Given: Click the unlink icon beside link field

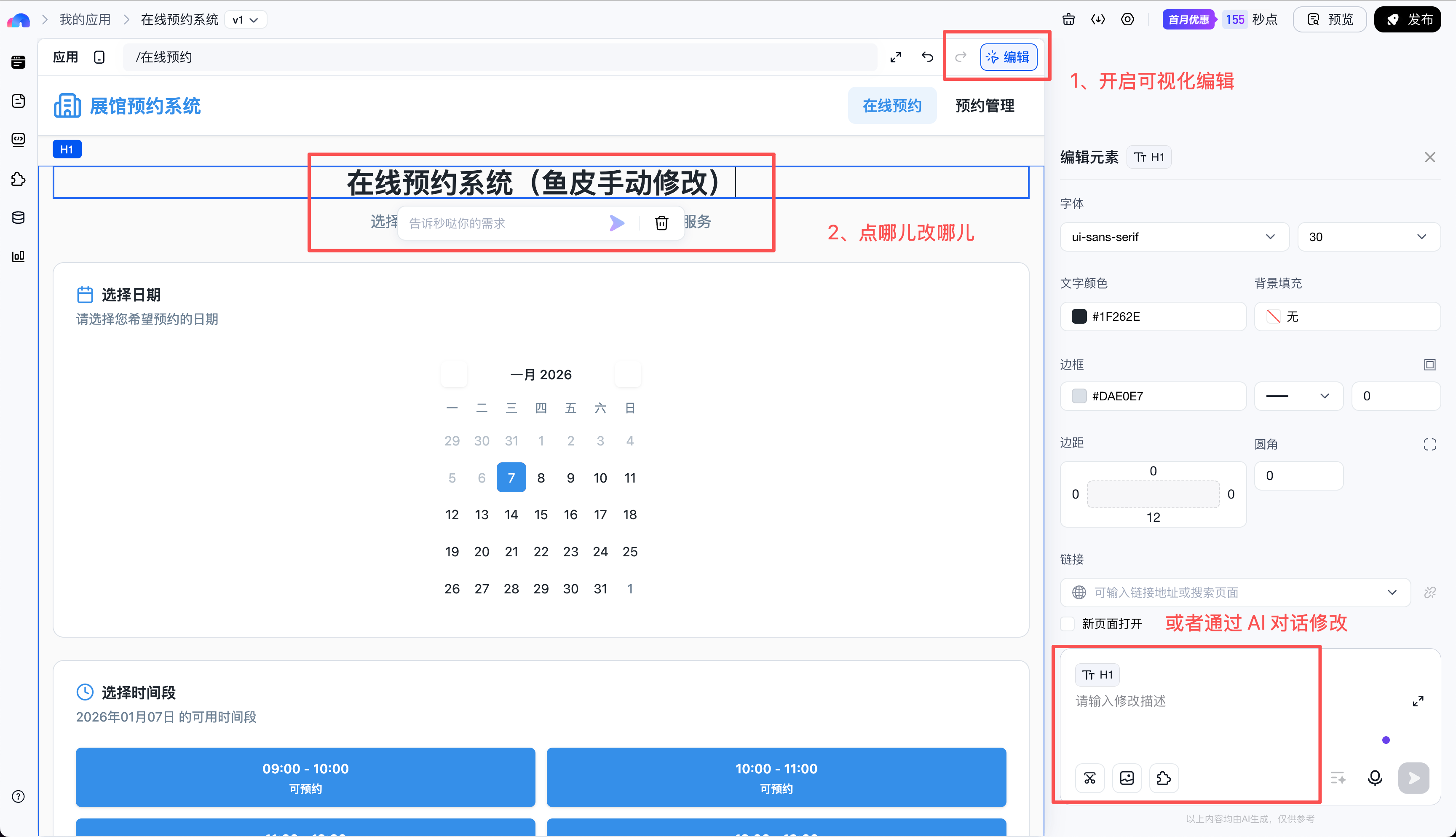Looking at the screenshot, I should [1429, 592].
